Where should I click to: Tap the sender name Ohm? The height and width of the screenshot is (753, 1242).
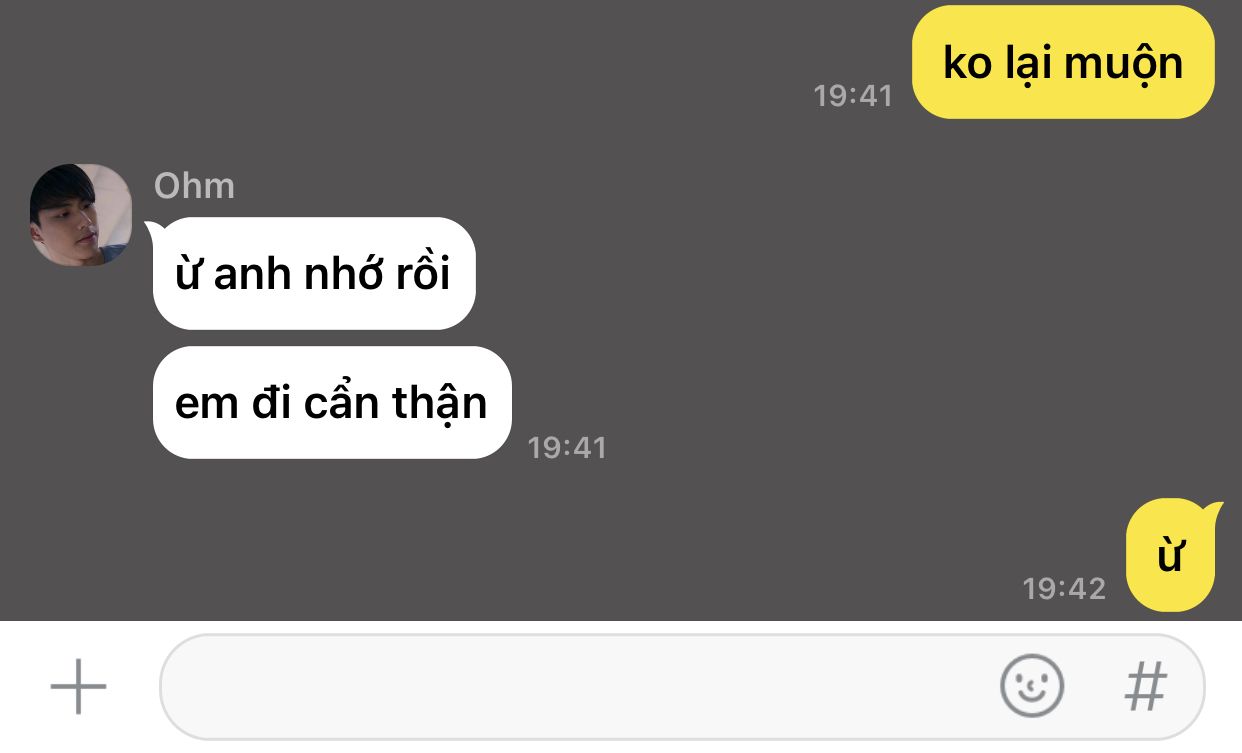[194, 186]
